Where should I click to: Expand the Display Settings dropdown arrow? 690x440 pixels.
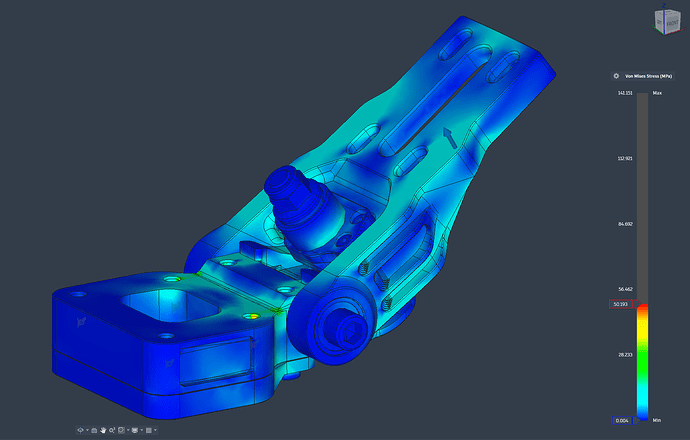pyautogui.click(x=142, y=430)
